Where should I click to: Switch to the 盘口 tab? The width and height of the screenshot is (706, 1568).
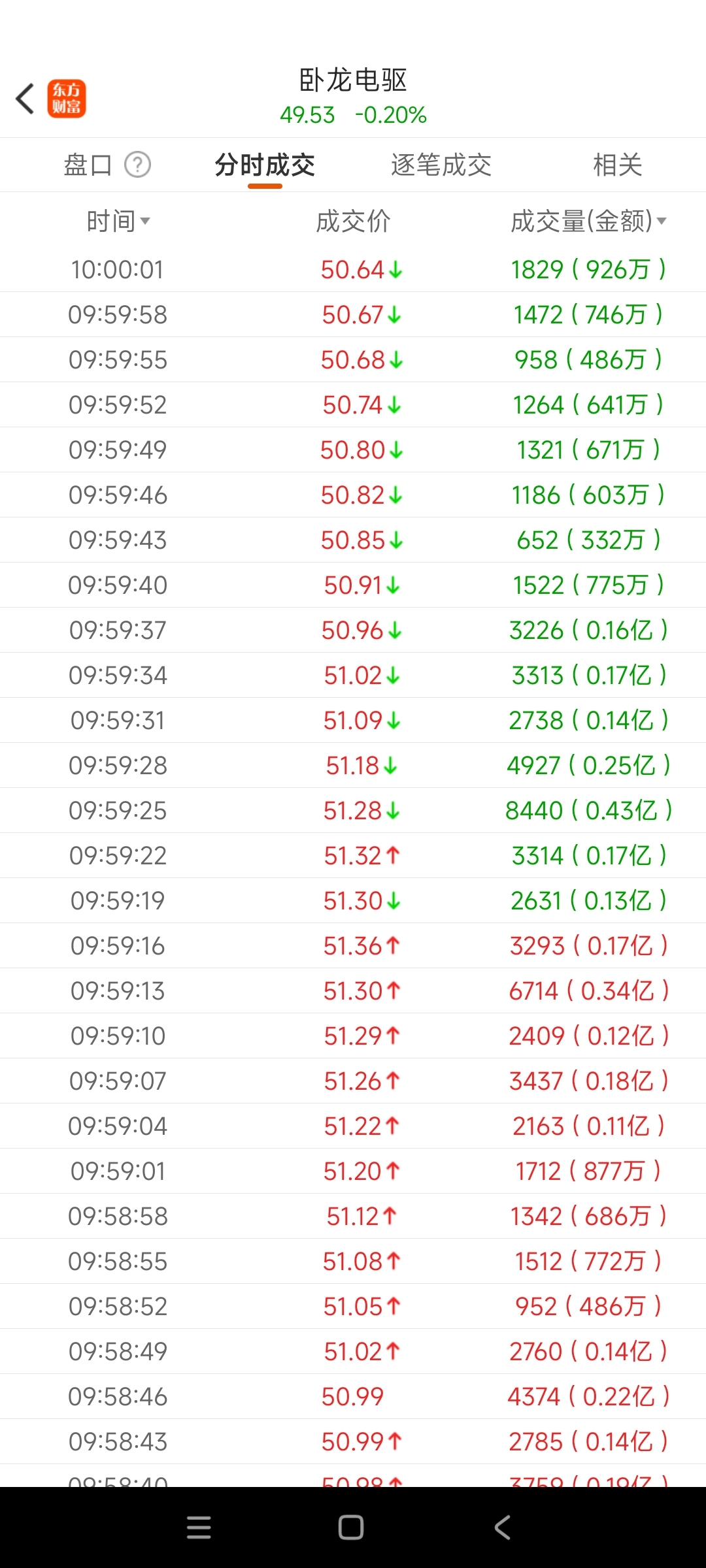tap(88, 165)
